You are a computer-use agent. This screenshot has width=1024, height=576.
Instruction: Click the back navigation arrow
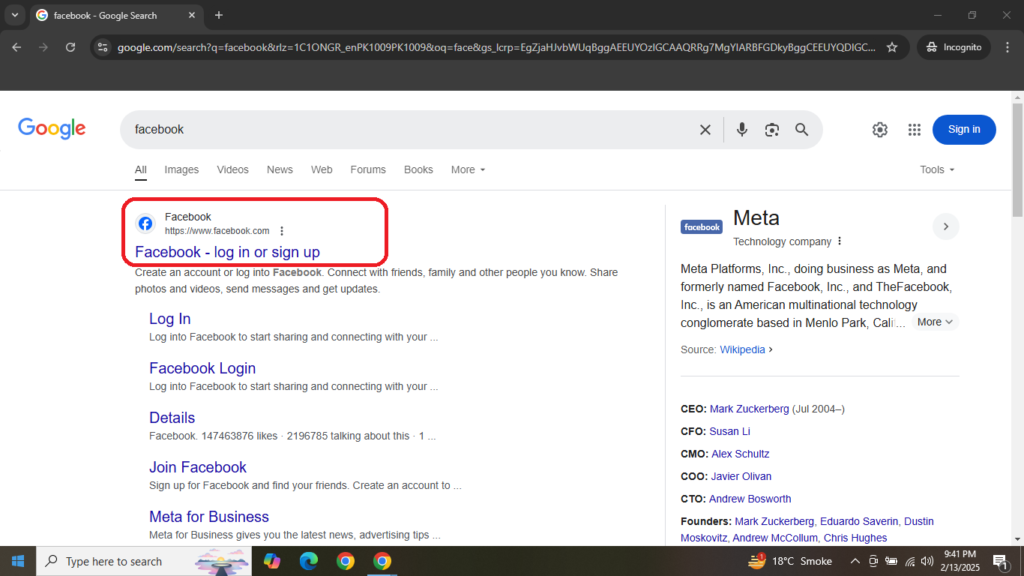[x=16, y=46]
